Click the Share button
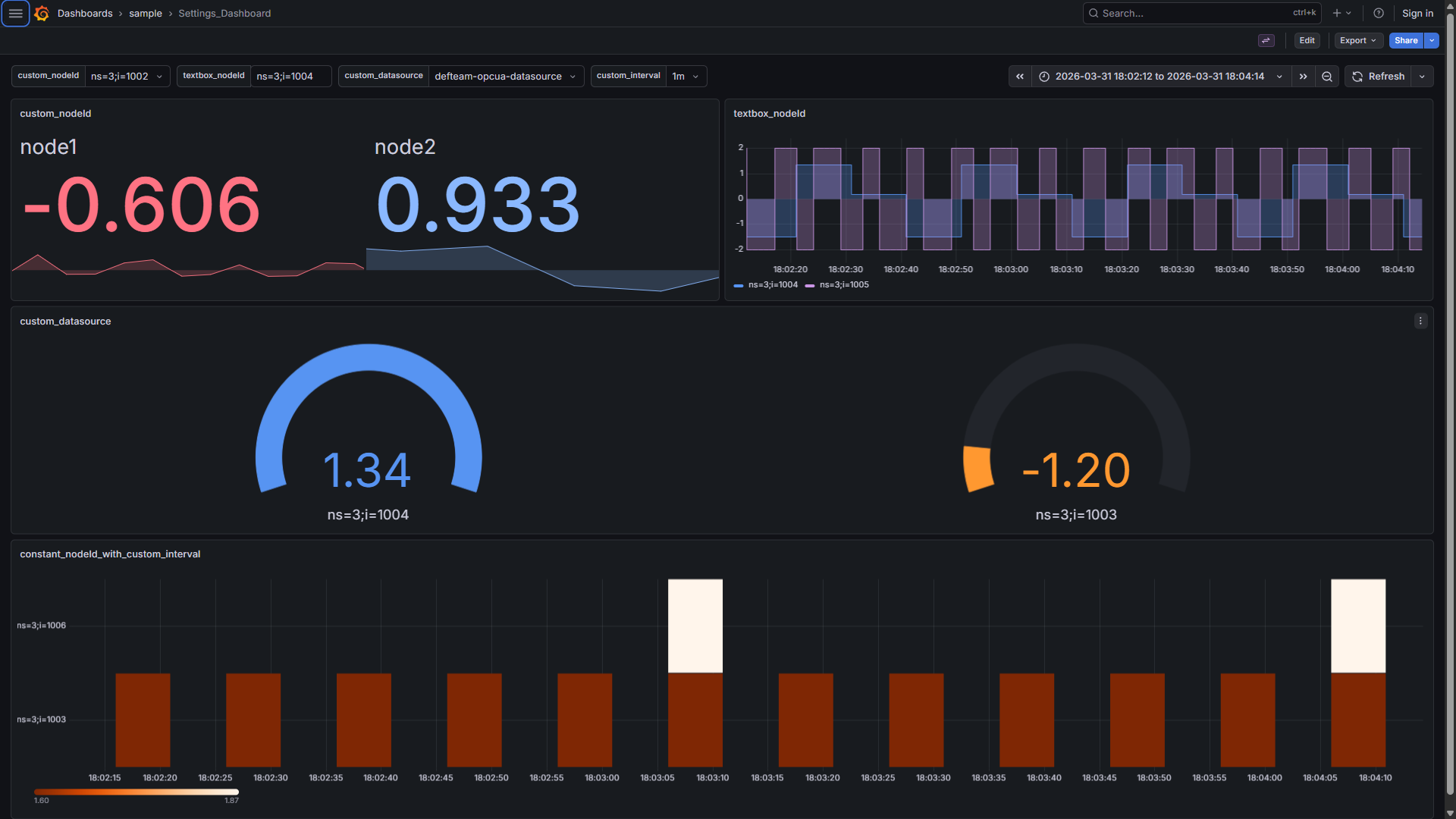Image resolution: width=1456 pixels, height=819 pixels. 1406,41
